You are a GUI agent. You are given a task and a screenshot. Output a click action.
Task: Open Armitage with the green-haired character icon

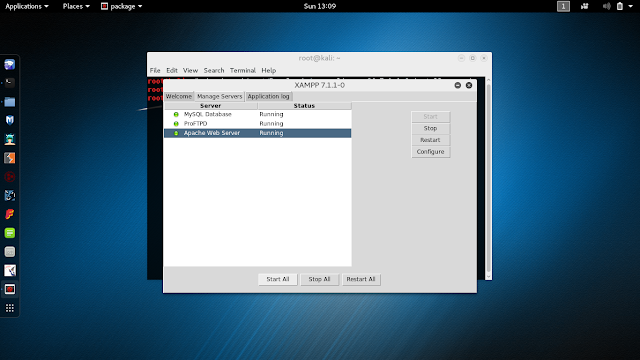point(9,139)
